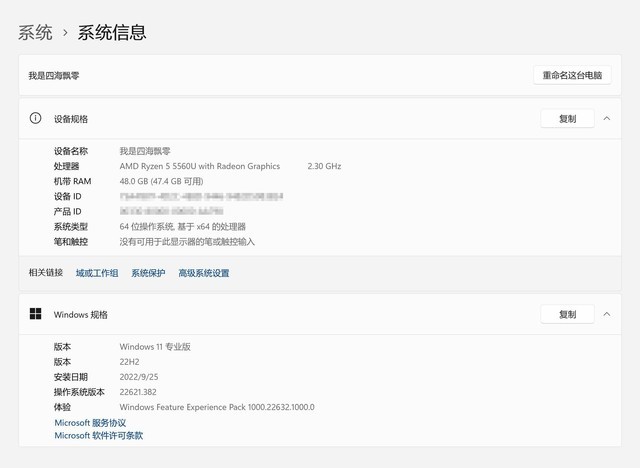Screen dimensions: 640x468
Task: Click the 处理器 label
Action: tap(67, 166)
